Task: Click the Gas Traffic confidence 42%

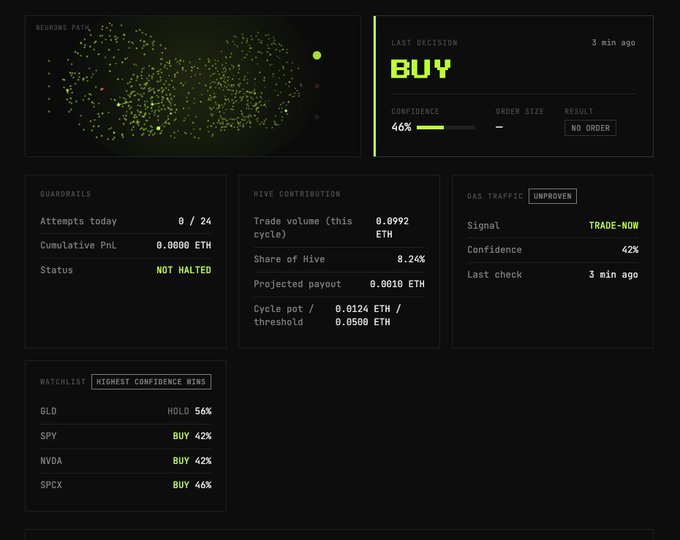Action: click(x=630, y=250)
